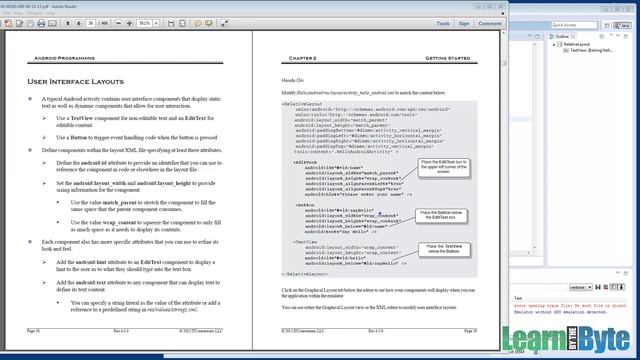640x360 pixels.
Task: Open the Outline view menu triangle
Action: (611, 36)
